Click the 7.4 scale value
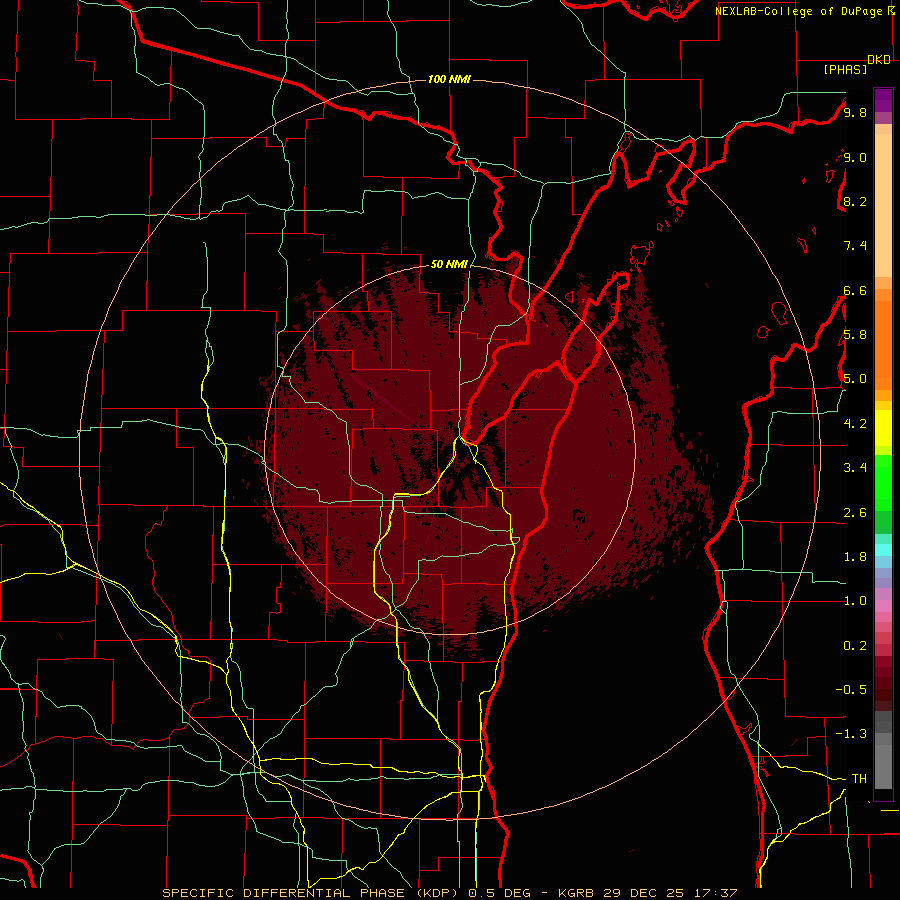The image size is (900, 900). tap(855, 246)
